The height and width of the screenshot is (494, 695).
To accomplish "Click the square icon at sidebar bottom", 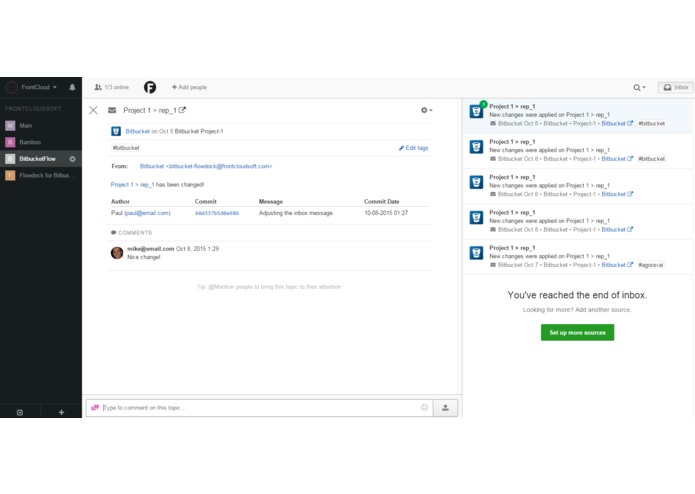I will click(20, 412).
